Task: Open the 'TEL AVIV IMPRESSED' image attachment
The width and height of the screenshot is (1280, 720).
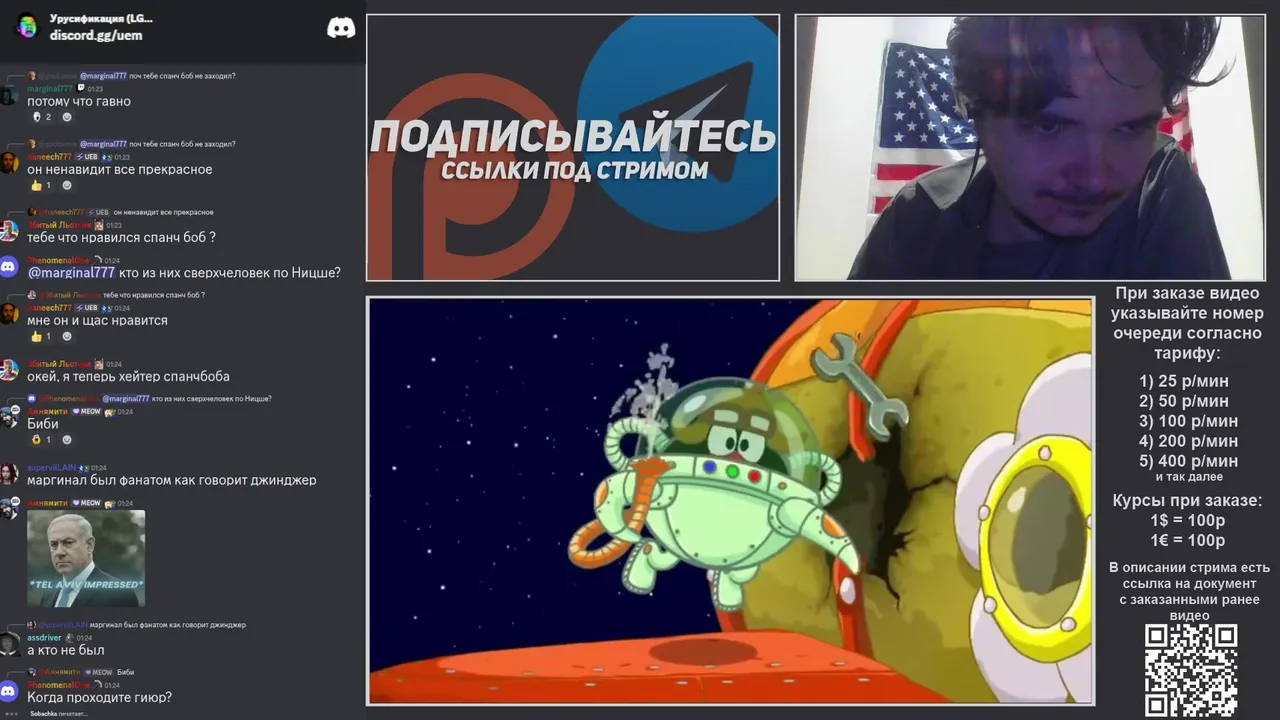Action: pos(86,558)
